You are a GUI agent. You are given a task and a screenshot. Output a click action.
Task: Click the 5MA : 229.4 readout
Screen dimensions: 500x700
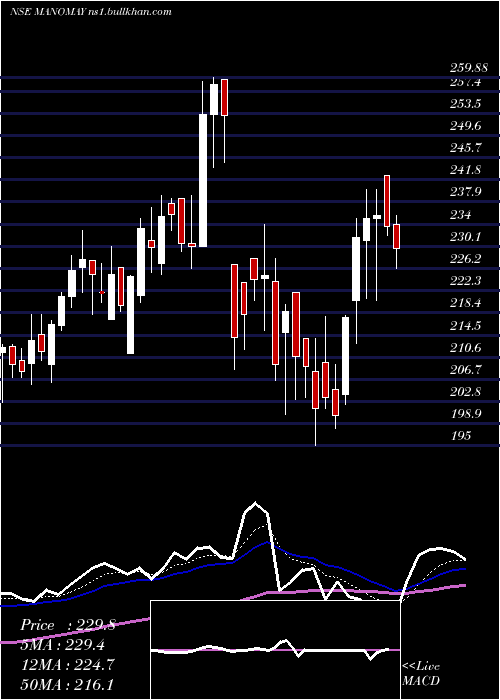(x=65, y=645)
